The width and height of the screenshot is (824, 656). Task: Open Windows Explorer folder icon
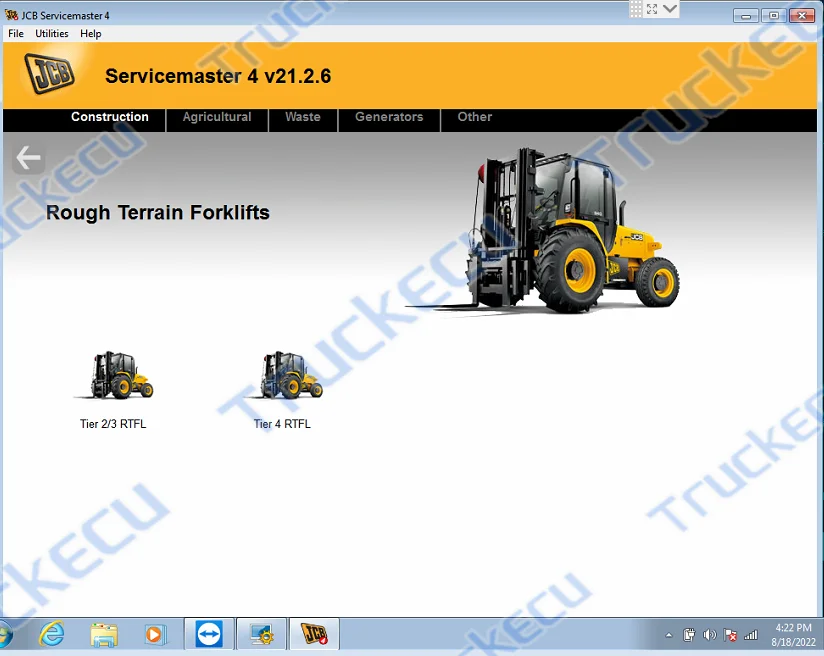[104, 634]
